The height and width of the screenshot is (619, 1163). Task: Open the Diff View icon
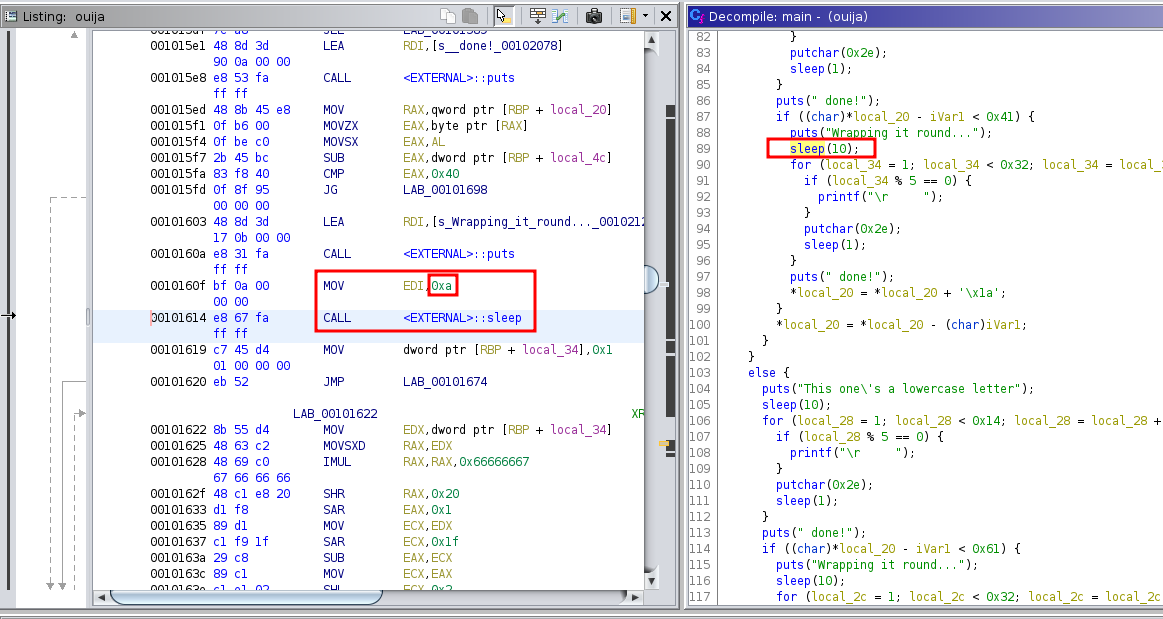(561, 16)
